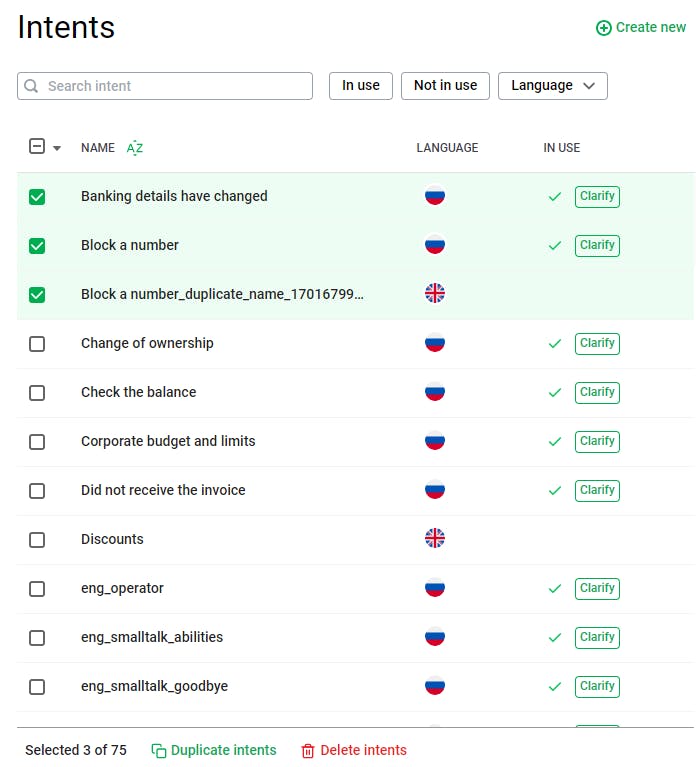Filter by Not in use intents
The height and width of the screenshot is (767, 696).
[445, 86]
